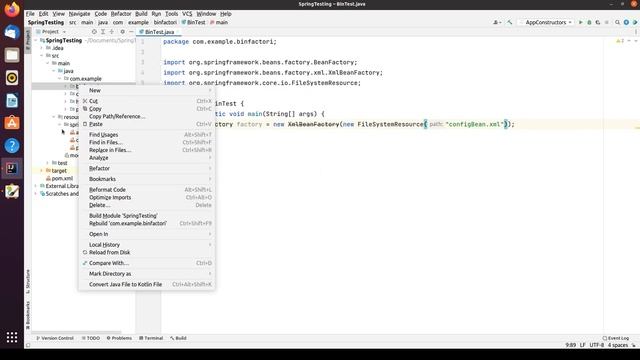
Task: Choose Cut in the context menu
Action: [147, 101]
